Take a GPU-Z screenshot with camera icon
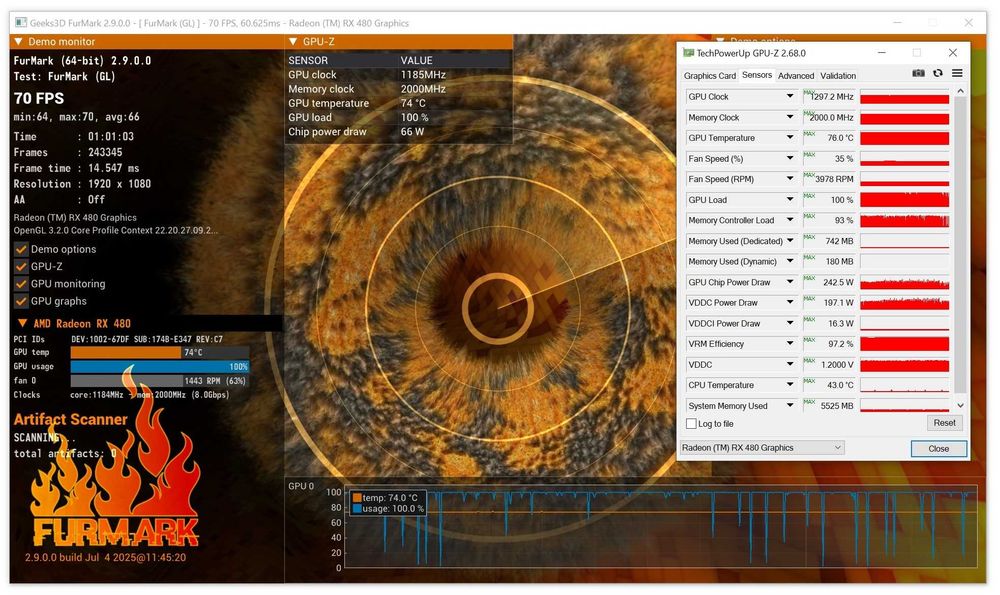 tap(918, 73)
